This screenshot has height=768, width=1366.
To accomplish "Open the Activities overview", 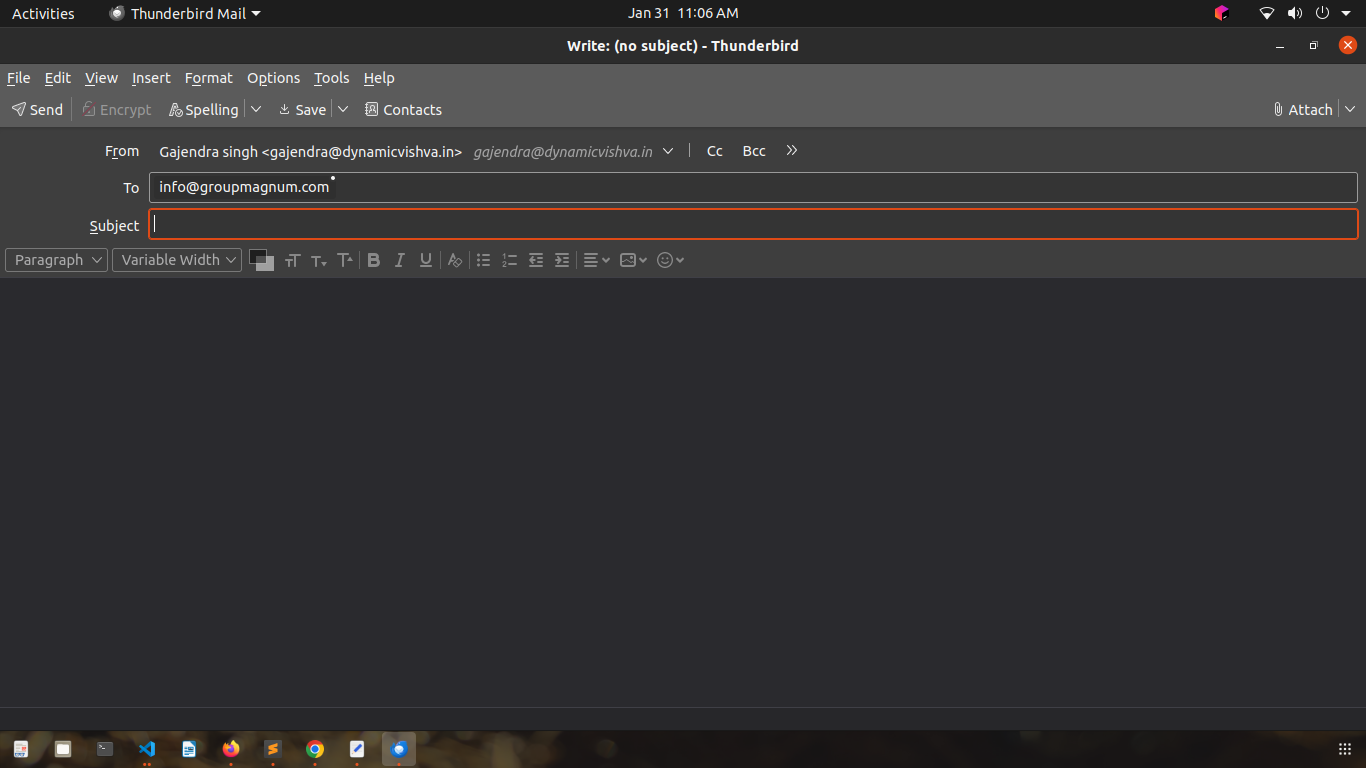I will point(43,14).
